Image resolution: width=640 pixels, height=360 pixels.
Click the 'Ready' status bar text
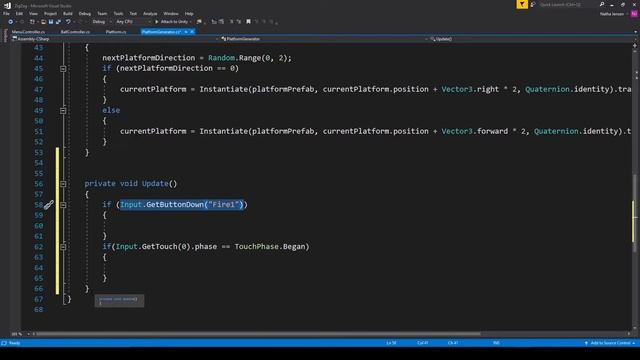(x=14, y=343)
